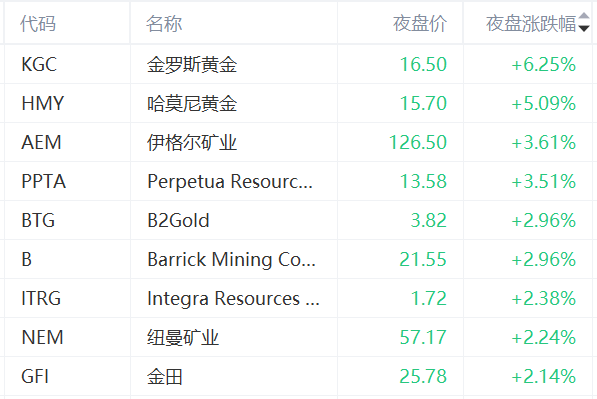Click the 名称 column header
The height and width of the screenshot is (399, 597).
tap(164, 24)
